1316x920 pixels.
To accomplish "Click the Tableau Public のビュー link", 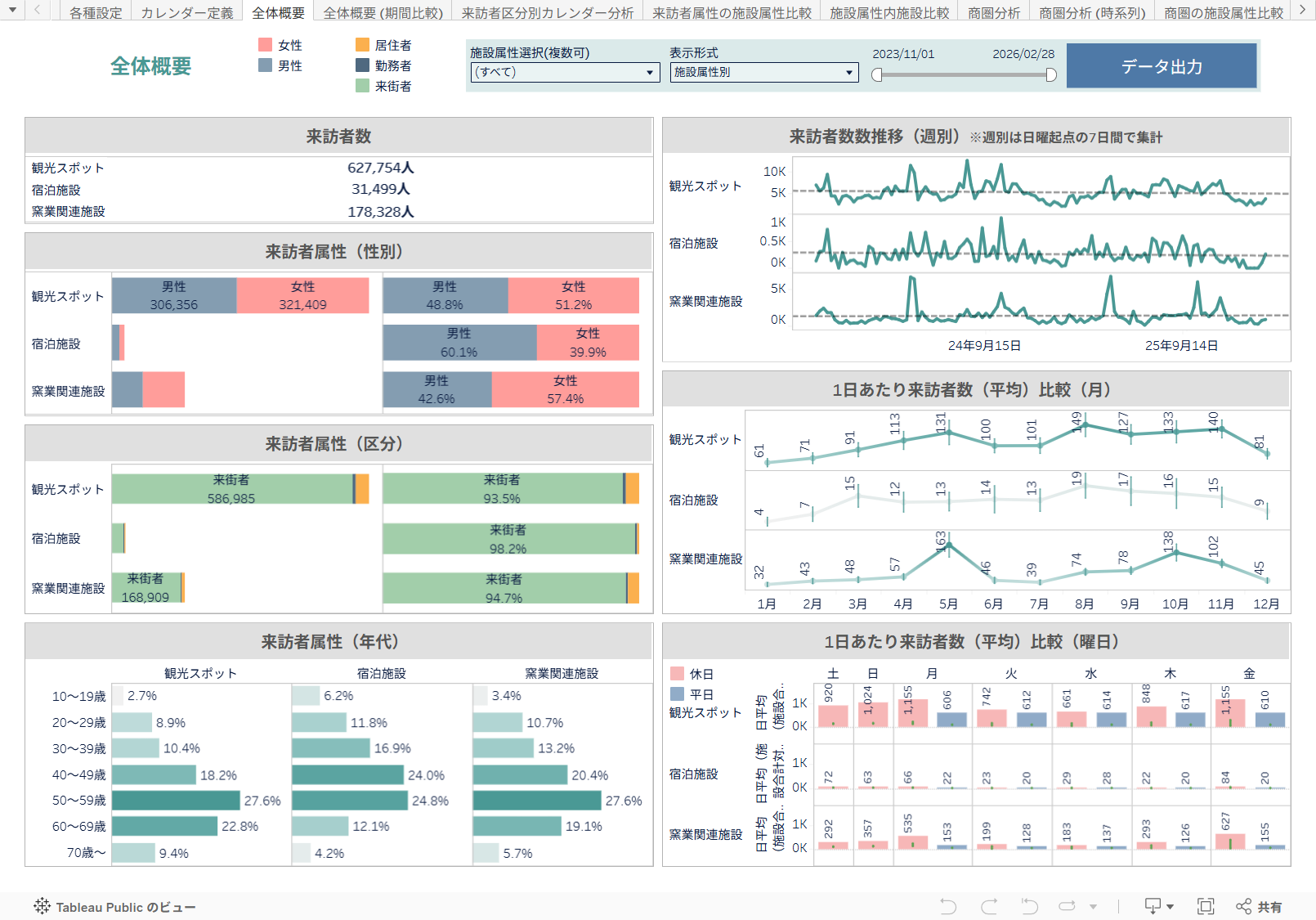I will click(125, 907).
